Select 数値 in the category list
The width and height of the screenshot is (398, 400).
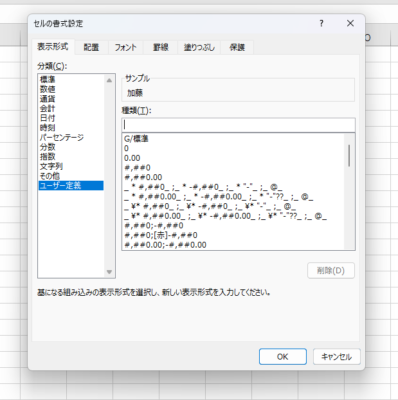[x=71, y=89]
